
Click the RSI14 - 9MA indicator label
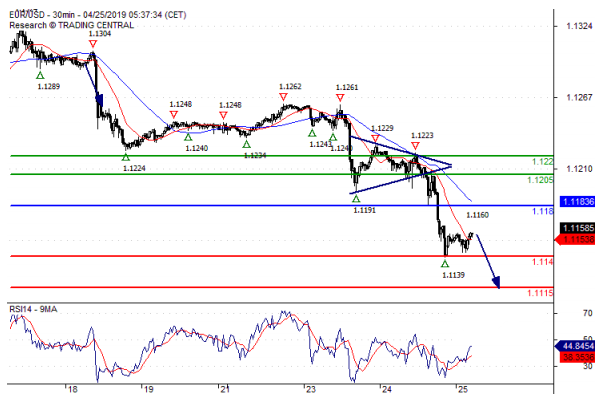[x=33, y=309]
